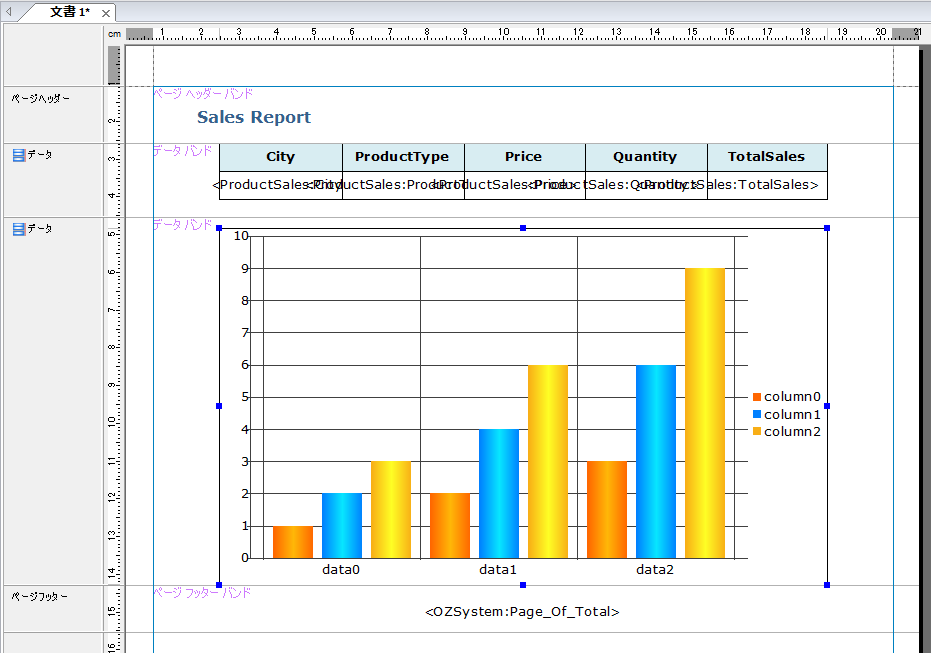The width and height of the screenshot is (931, 653).
Task: Select the ProductType header cell
Action: pos(402,157)
